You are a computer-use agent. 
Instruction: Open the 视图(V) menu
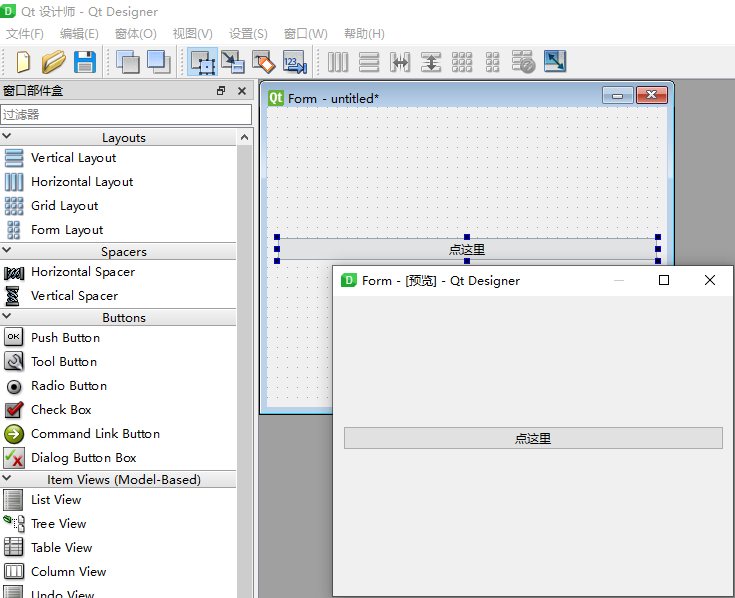point(193,34)
